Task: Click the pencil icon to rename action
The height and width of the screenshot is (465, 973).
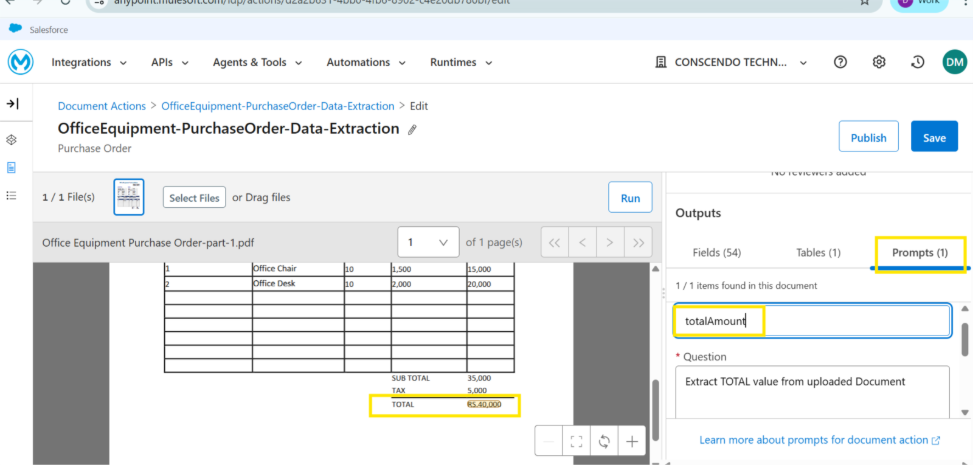Action: tap(412, 130)
